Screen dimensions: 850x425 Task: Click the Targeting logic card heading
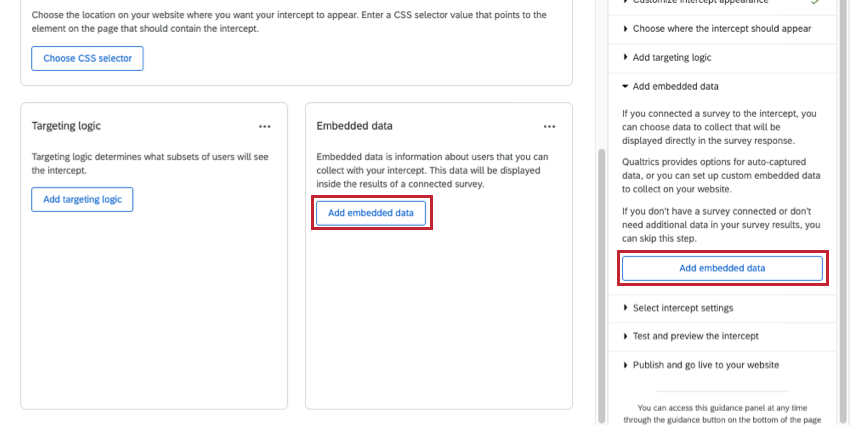(x=67, y=127)
